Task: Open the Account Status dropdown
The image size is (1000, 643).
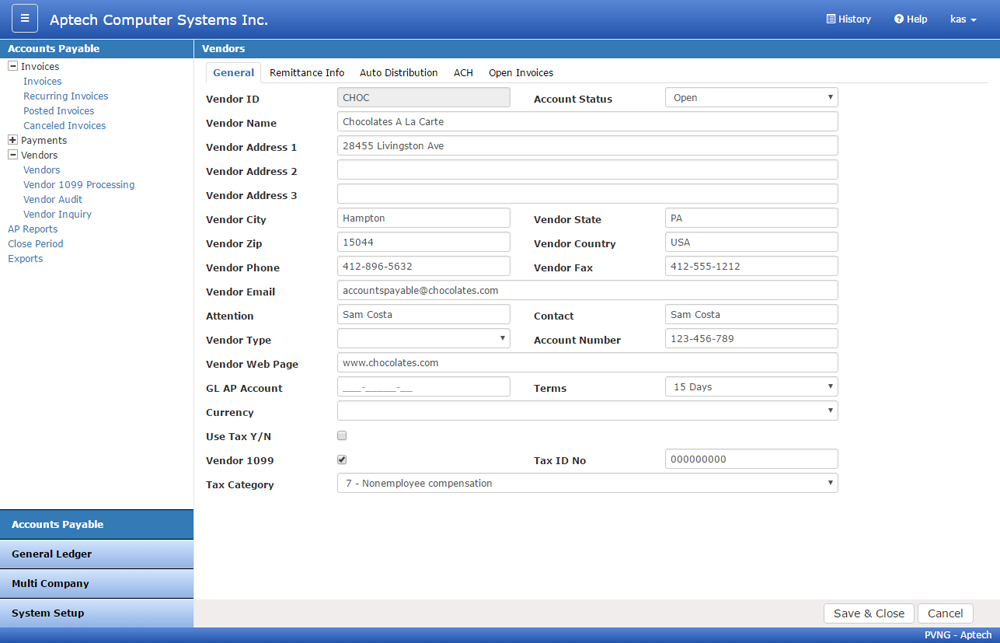Action: [751, 98]
